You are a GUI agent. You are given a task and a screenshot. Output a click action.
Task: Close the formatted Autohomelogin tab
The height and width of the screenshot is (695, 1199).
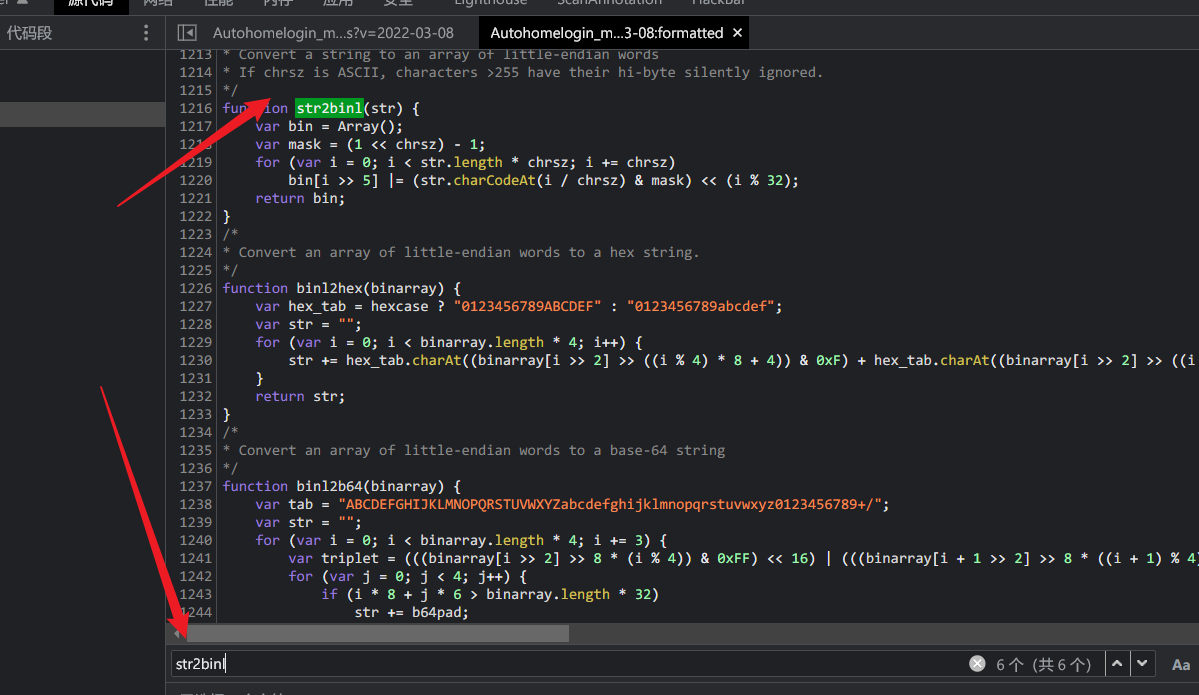tap(737, 33)
